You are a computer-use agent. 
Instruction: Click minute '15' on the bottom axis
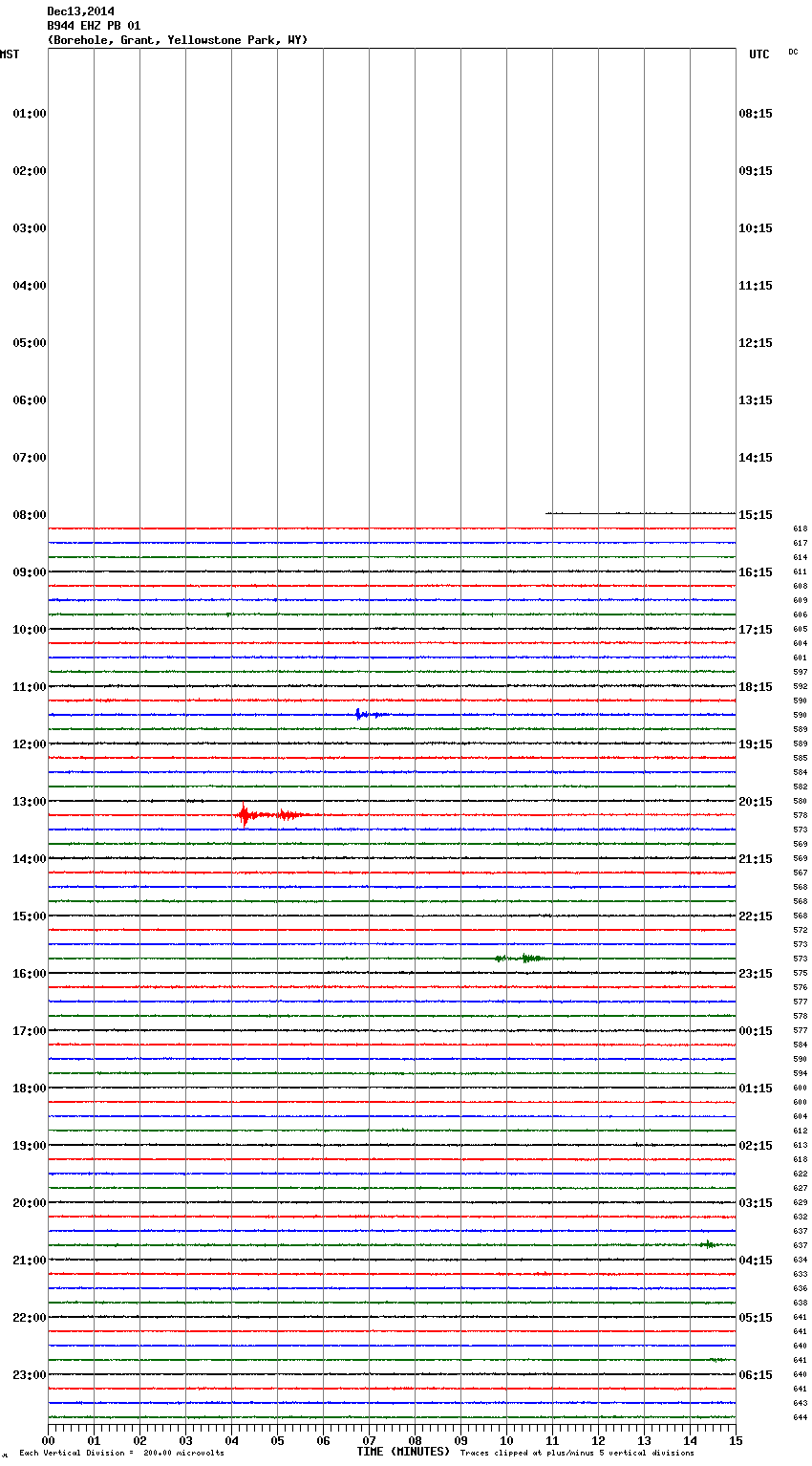736,1441
